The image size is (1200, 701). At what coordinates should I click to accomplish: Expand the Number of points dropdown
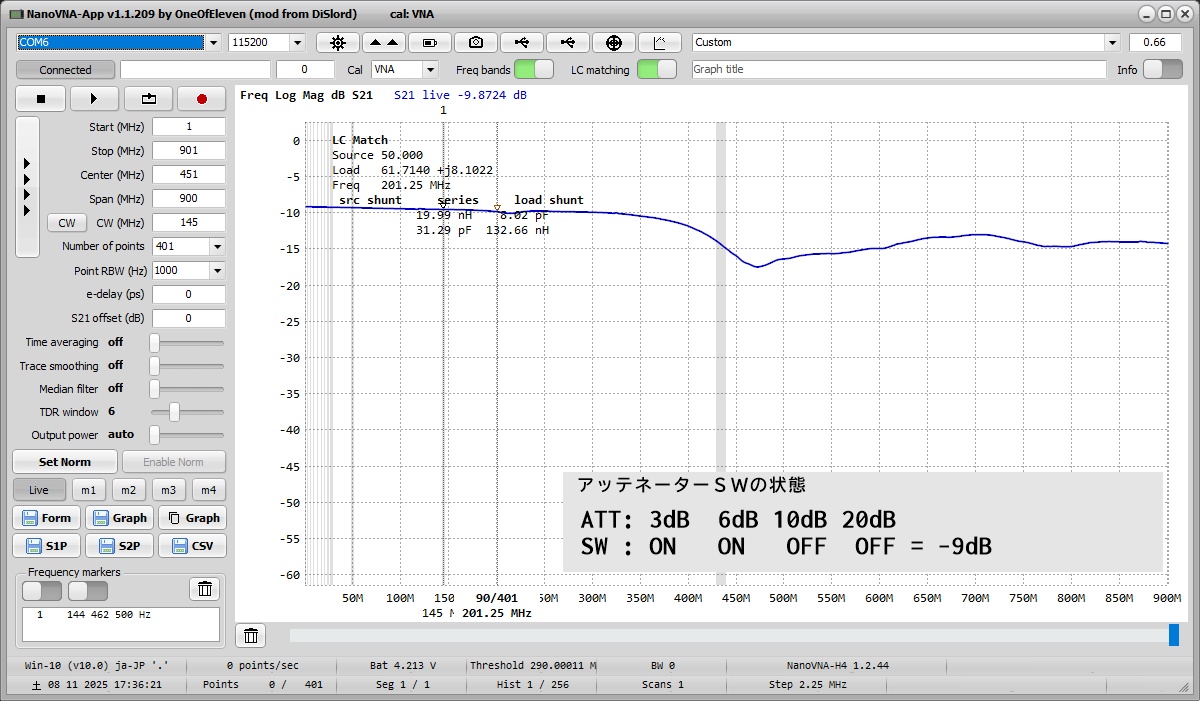217,246
